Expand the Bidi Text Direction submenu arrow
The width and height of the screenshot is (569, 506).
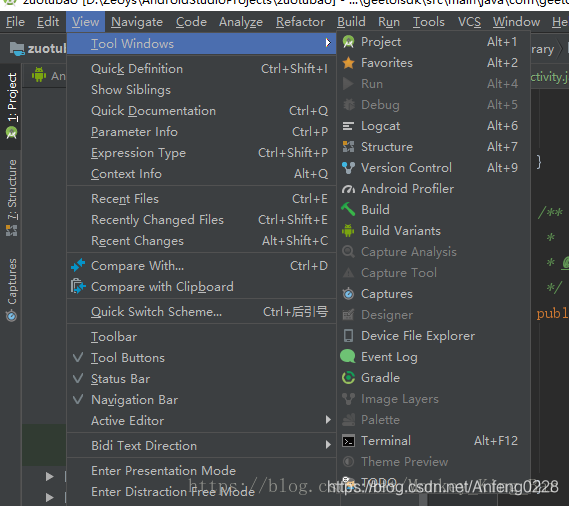coord(328,445)
